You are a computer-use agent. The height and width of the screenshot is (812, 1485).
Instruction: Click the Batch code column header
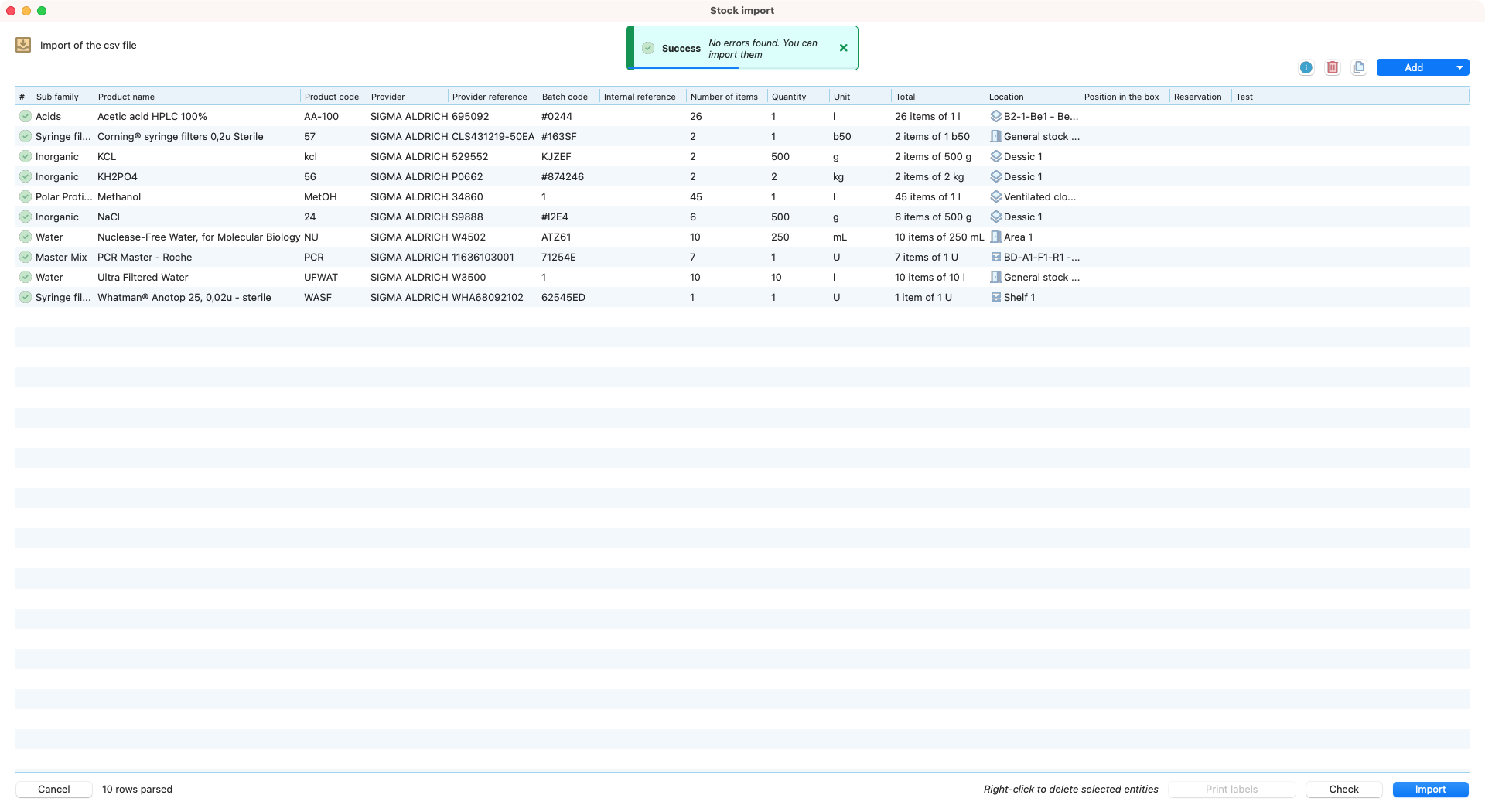click(x=565, y=97)
